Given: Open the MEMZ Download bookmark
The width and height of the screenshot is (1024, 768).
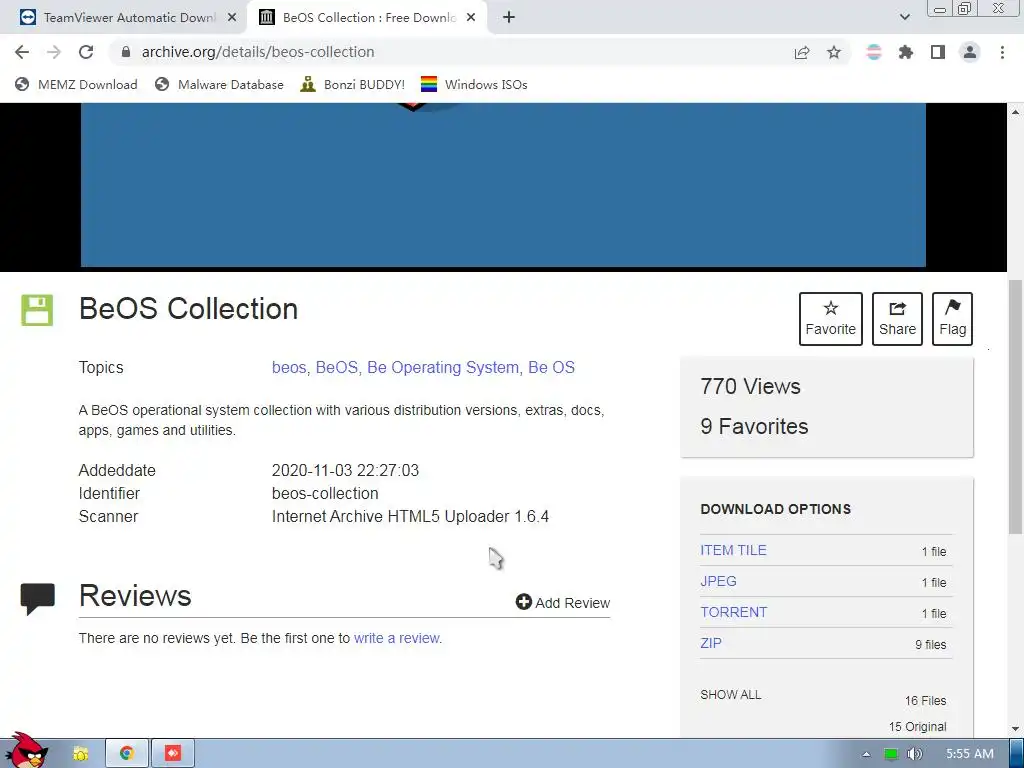Looking at the screenshot, I should point(76,84).
